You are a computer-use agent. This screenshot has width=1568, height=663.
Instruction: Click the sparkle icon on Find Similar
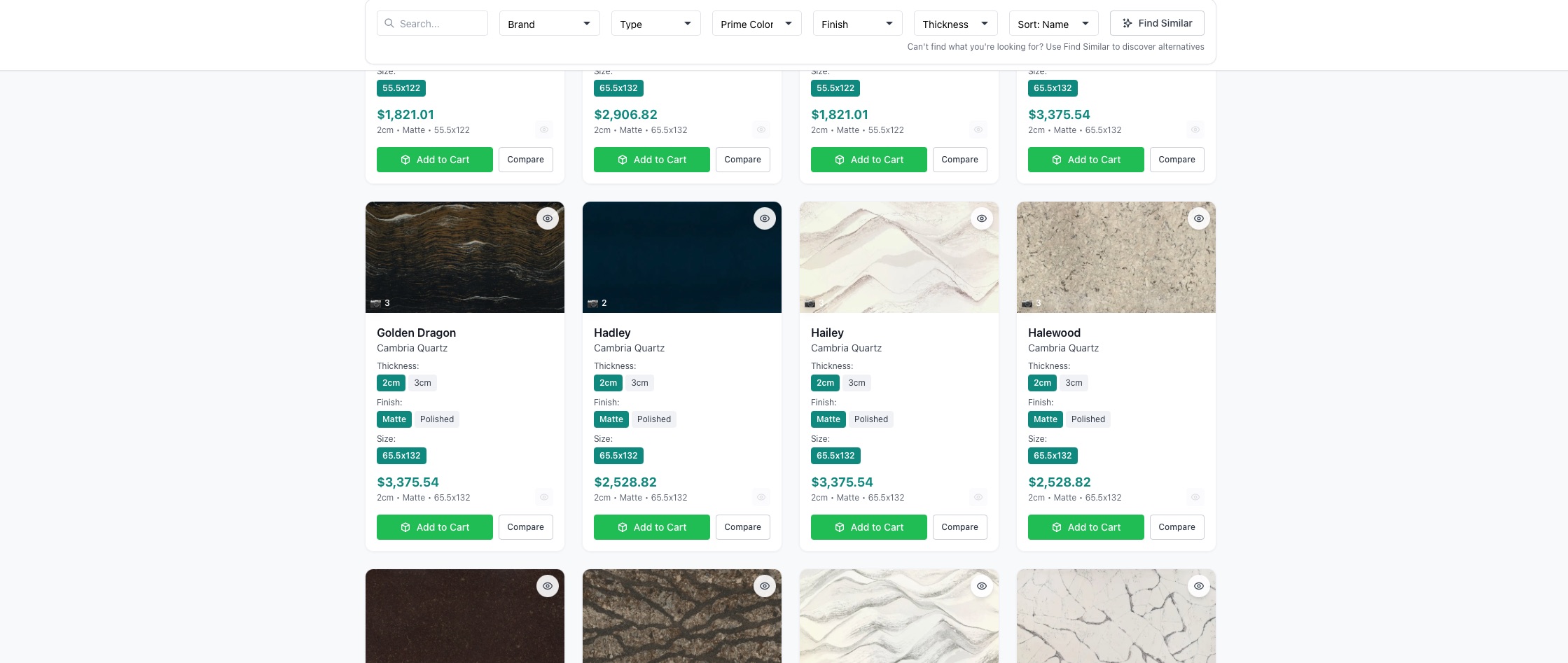pos(1128,23)
